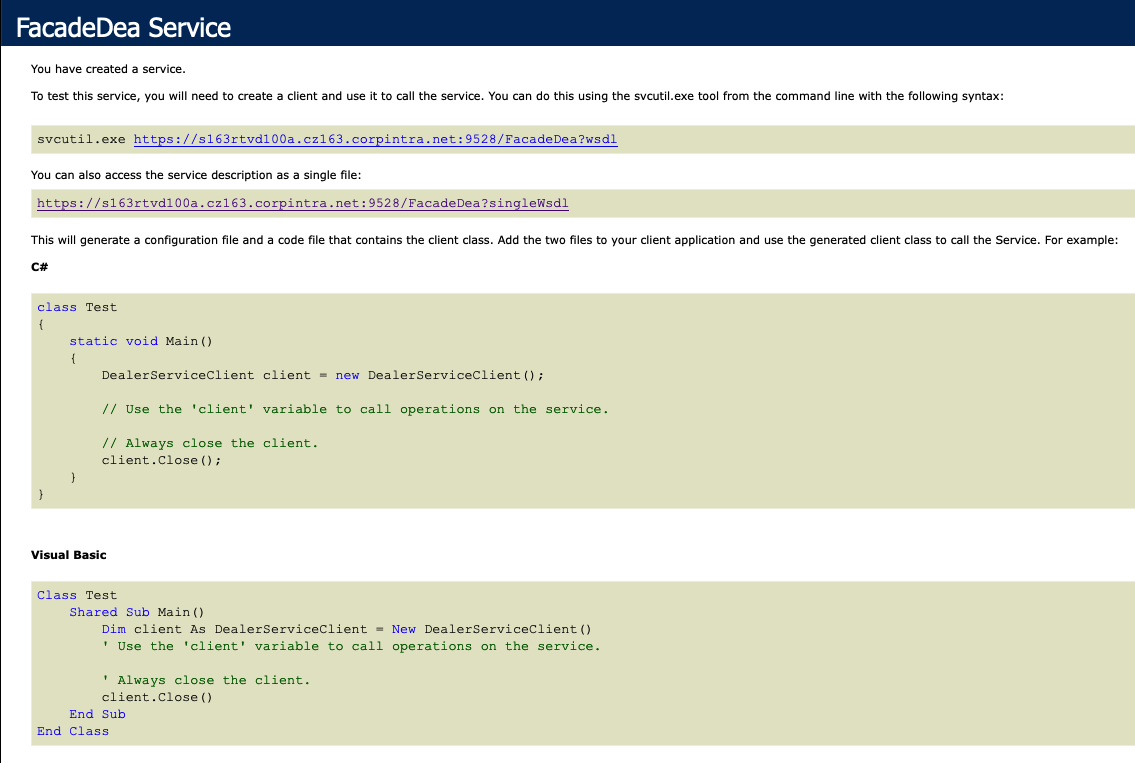This screenshot has height=763, width=1135.
Task: Click the C# section heading
Action: (x=40, y=267)
